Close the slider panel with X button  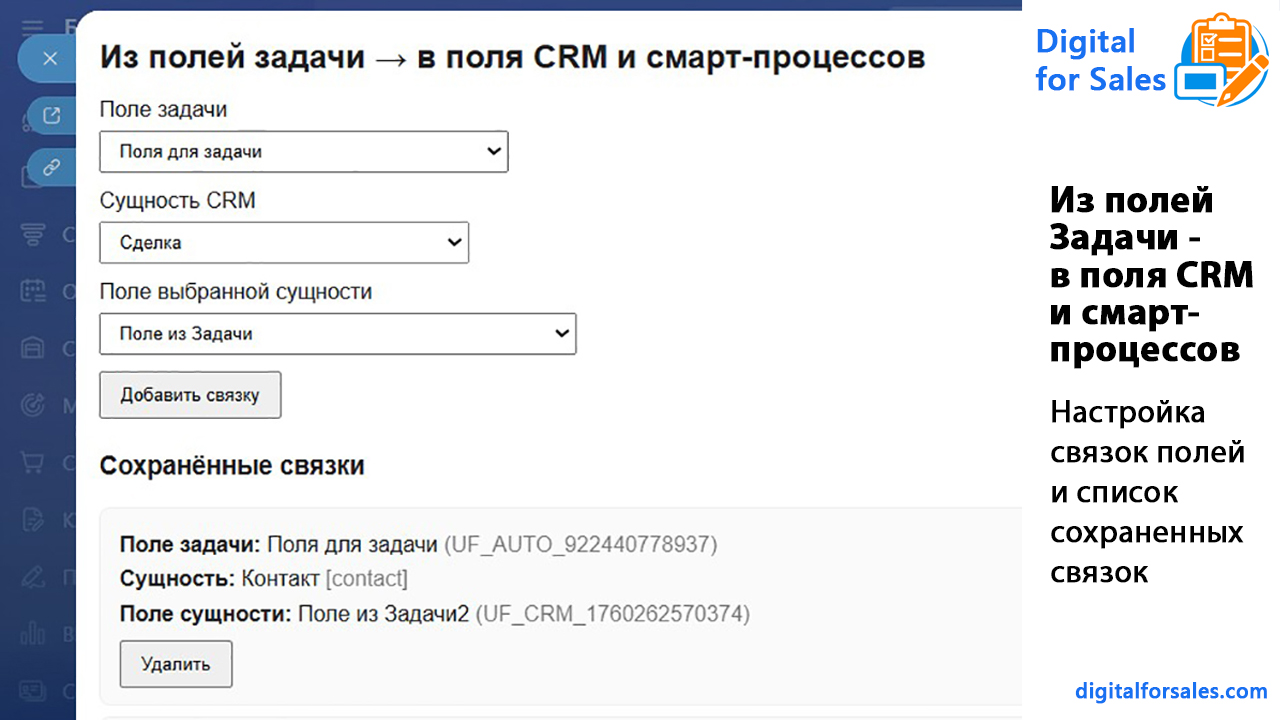coord(50,58)
